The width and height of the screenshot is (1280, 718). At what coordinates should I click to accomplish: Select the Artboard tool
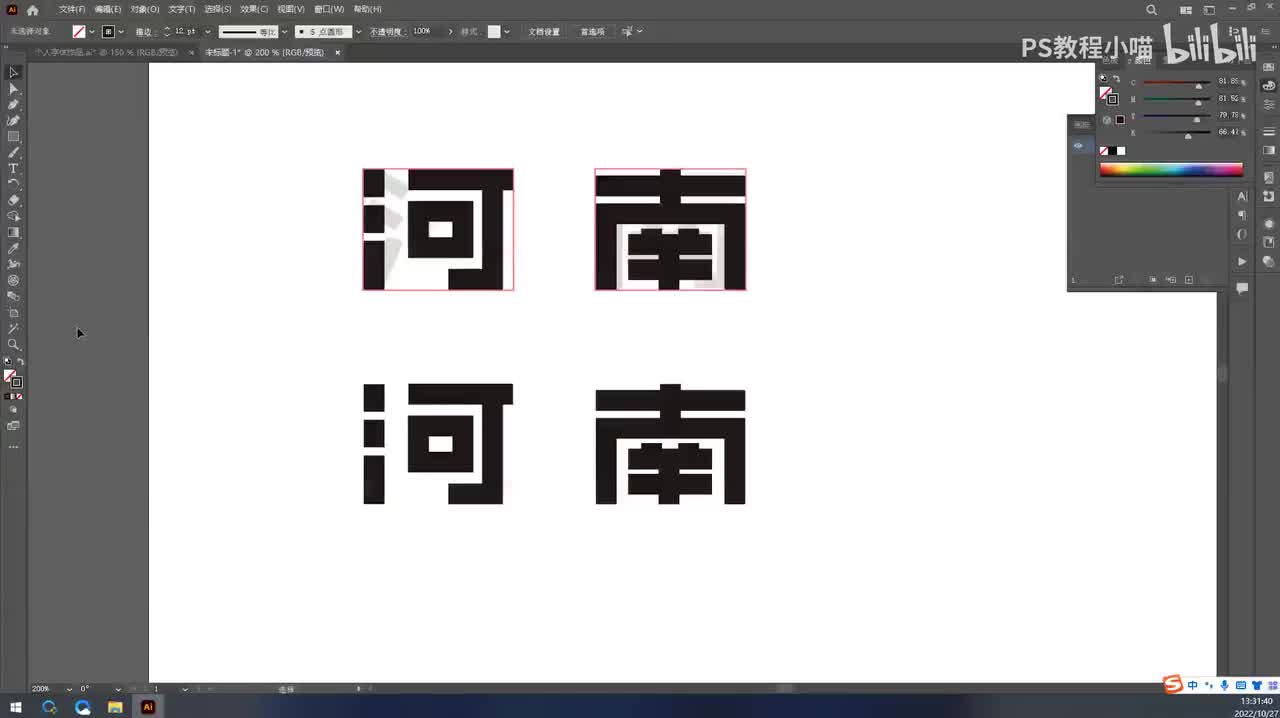[x=13, y=312]
